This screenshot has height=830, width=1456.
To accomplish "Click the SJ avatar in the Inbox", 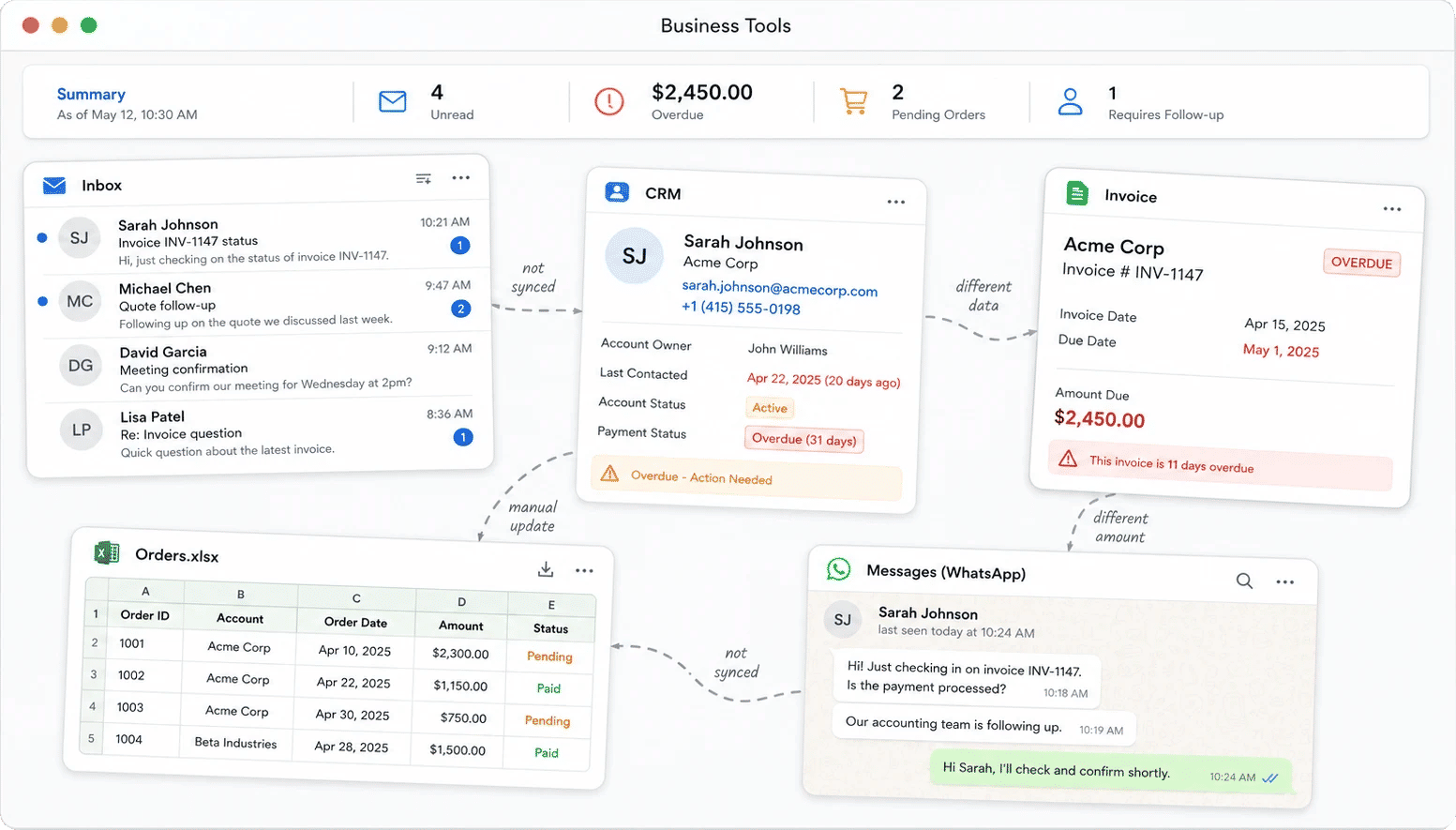I will pos(80,237).
